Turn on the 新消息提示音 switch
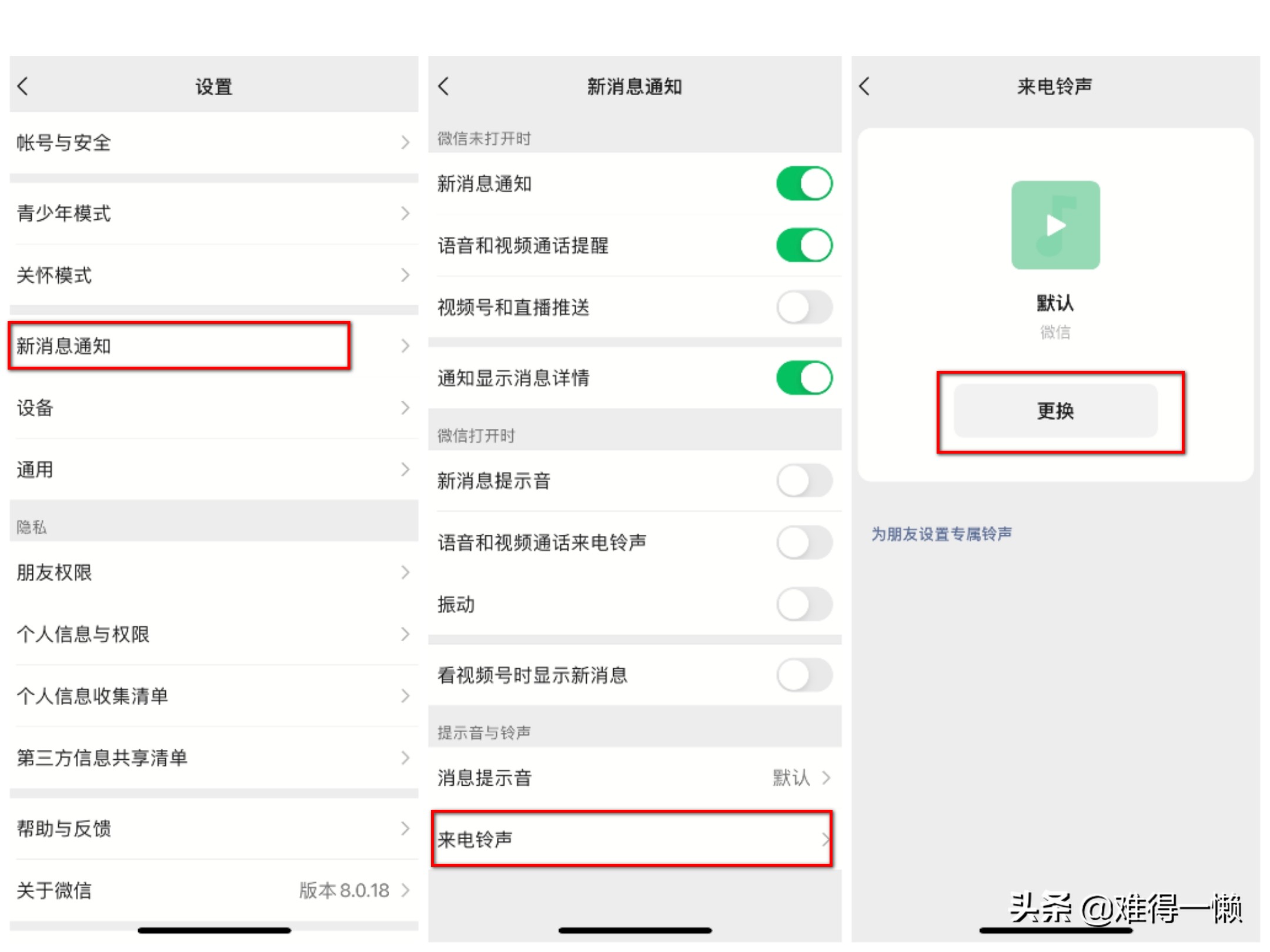1270x952 pixels. (x=804, y=481)
